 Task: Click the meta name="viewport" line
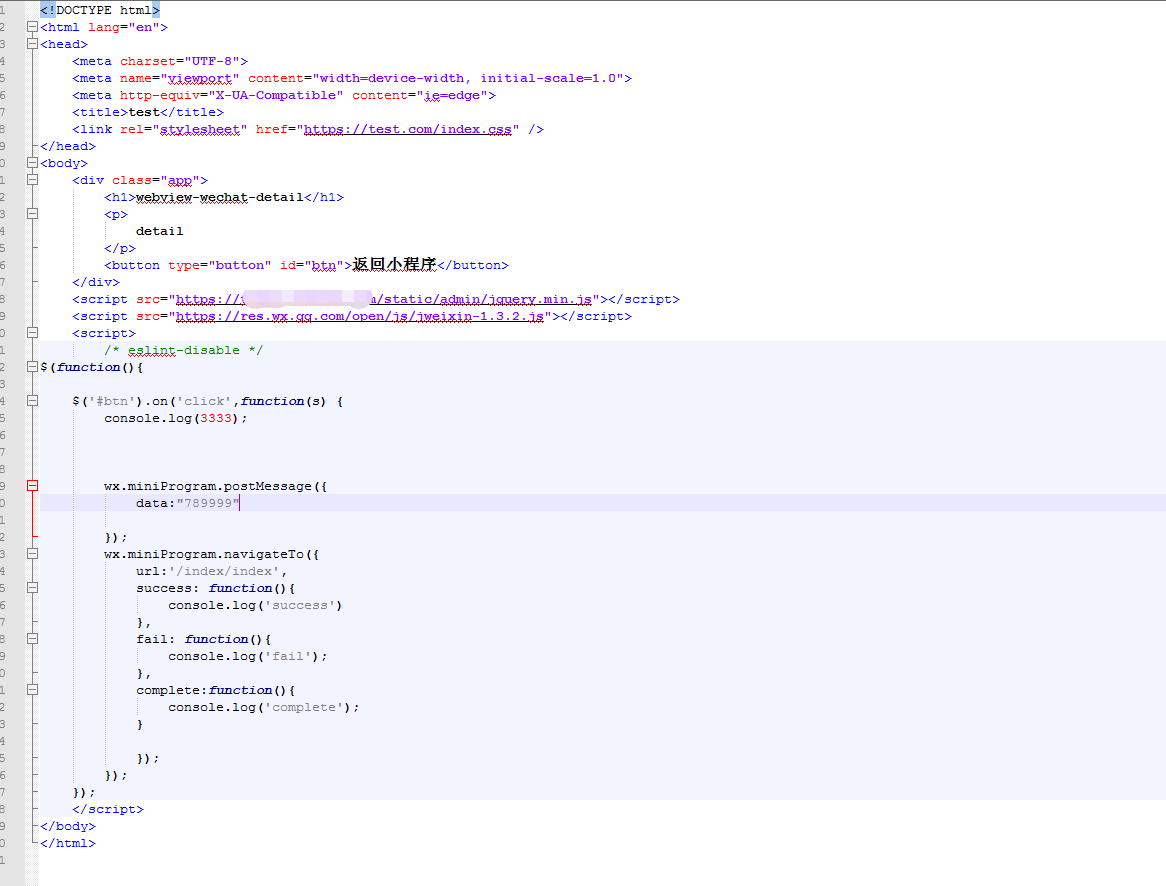pyautogui.click(x=352, y=78)
